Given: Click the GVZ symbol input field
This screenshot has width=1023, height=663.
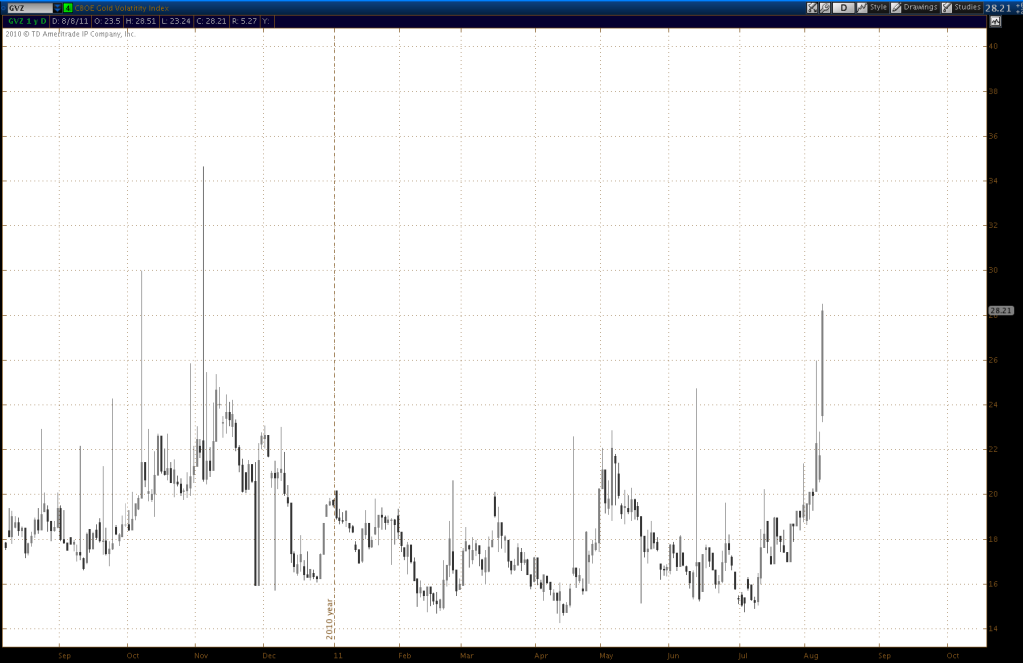Looking at the screenshot, I should tap(26, 8).
